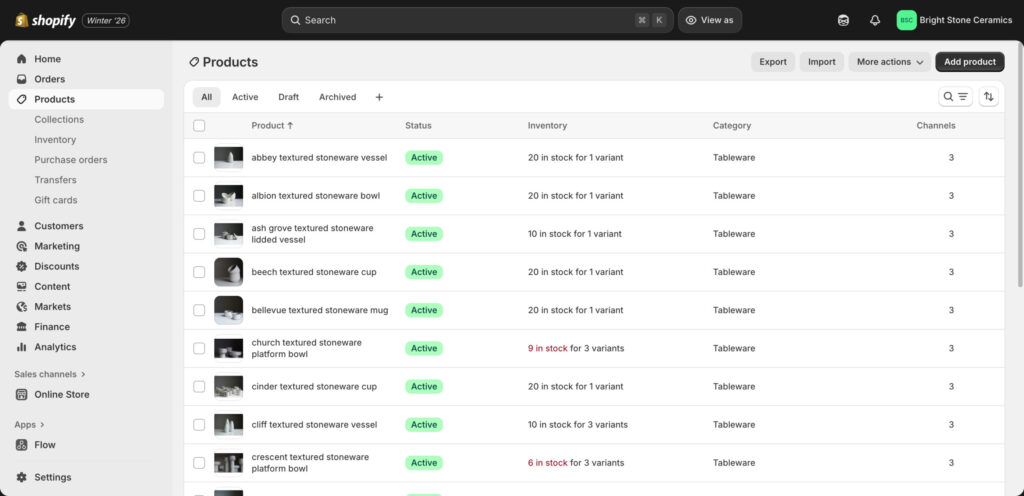Click the notifications bell icon

pos(875,20)
